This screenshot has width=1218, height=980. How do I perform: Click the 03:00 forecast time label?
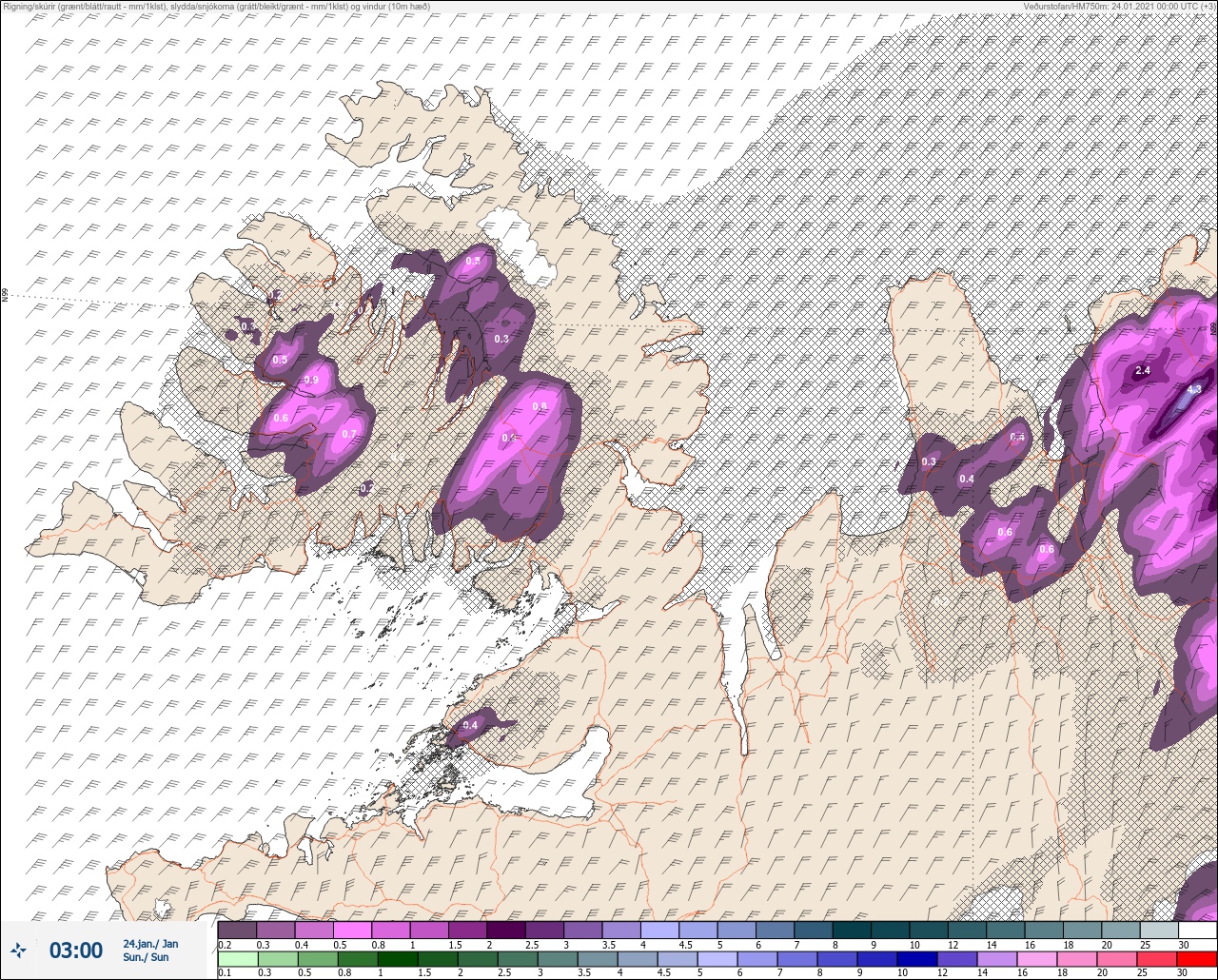pos(76,951)
